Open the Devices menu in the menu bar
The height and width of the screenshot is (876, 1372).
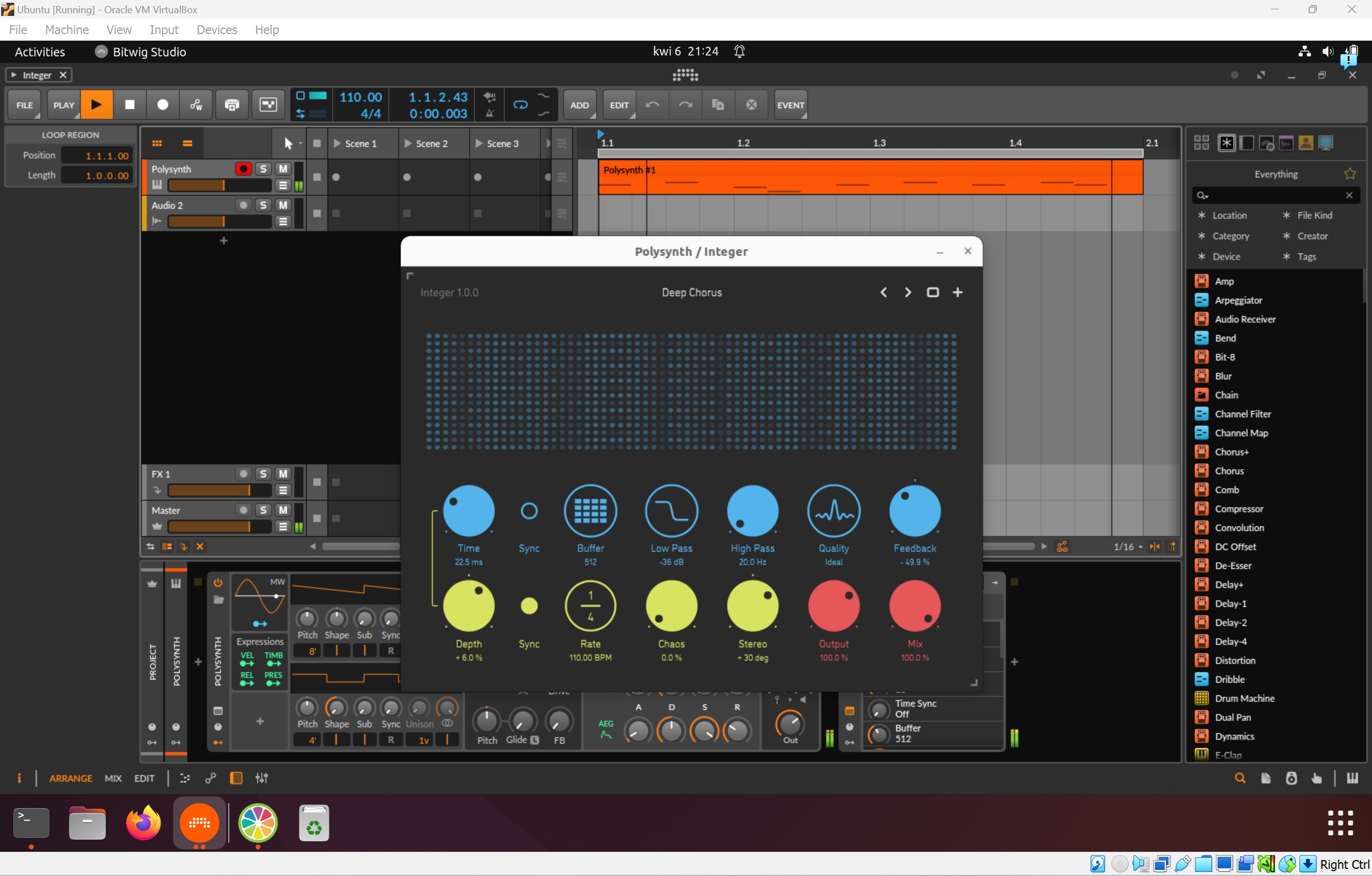tap(217, 30)
